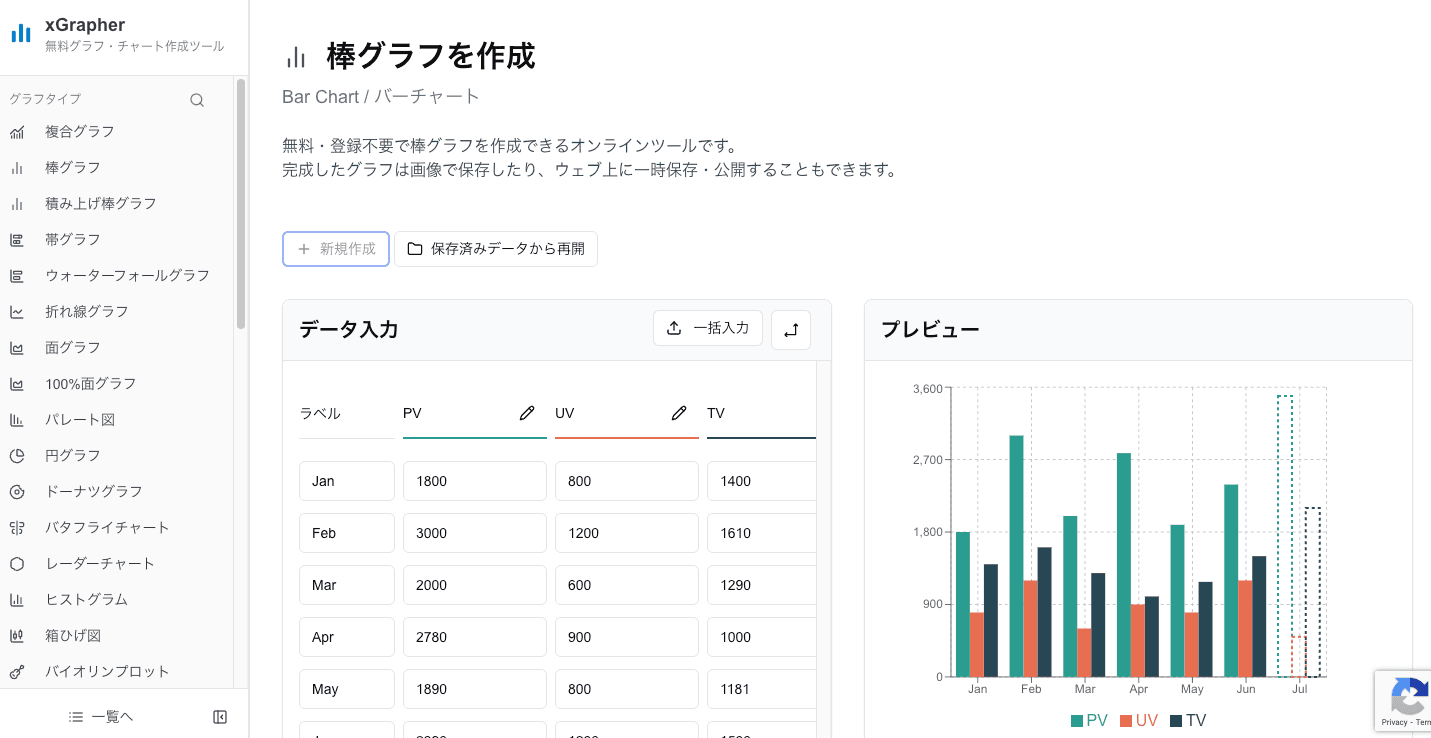Viewport: 1431px width, 738px height.
Task: Open the graph type search magnifier
Action: pos(196,99)
